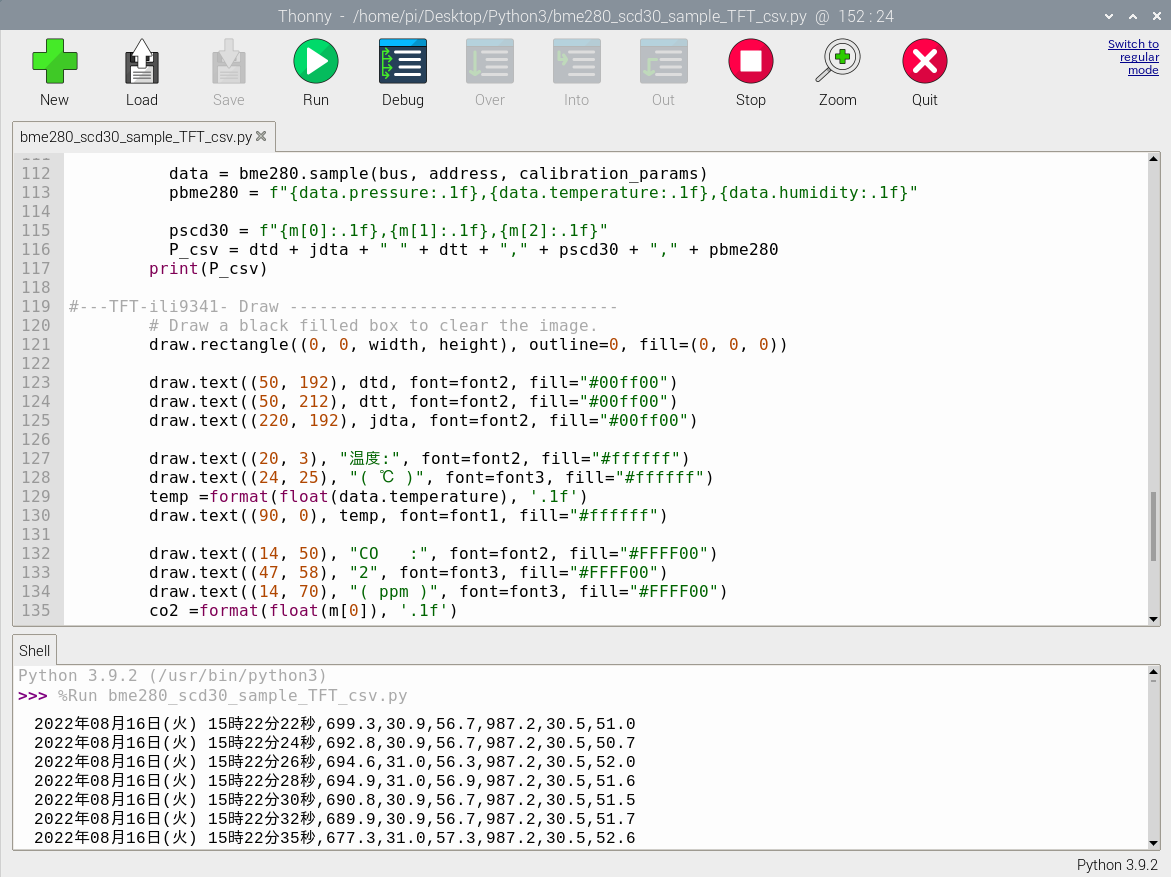Image resolution: width=1171 pixels, height=877 pixels.
Task: Save the current script
Action: coord(228,61)
